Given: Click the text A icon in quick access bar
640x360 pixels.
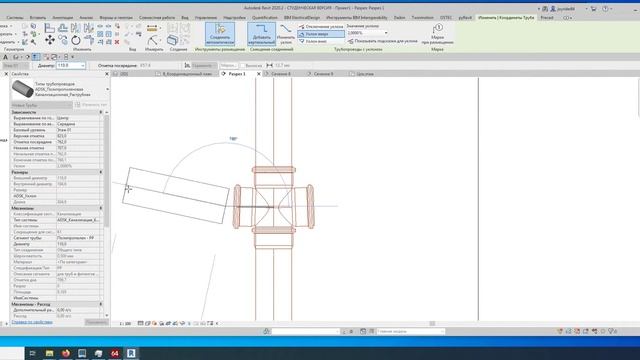Looking at the screenshot, I should pyautogui.click(x=5, y=57).
